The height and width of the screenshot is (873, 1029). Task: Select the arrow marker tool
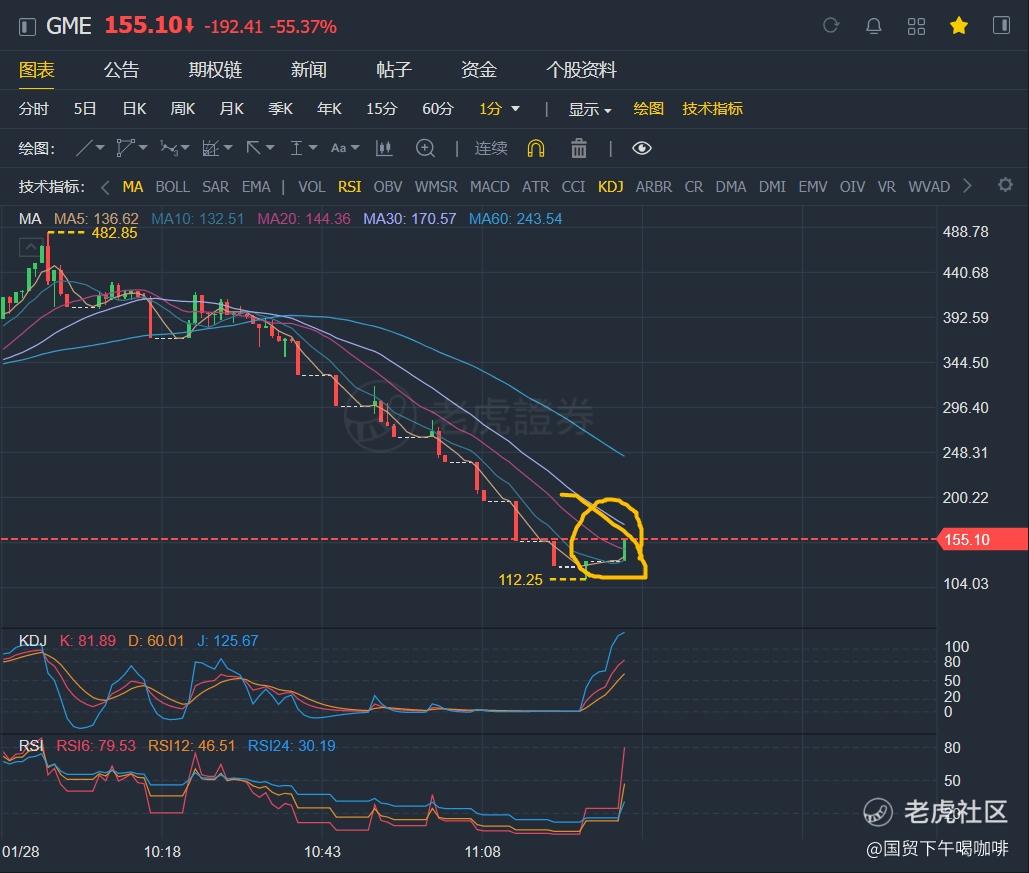(253, 148)
